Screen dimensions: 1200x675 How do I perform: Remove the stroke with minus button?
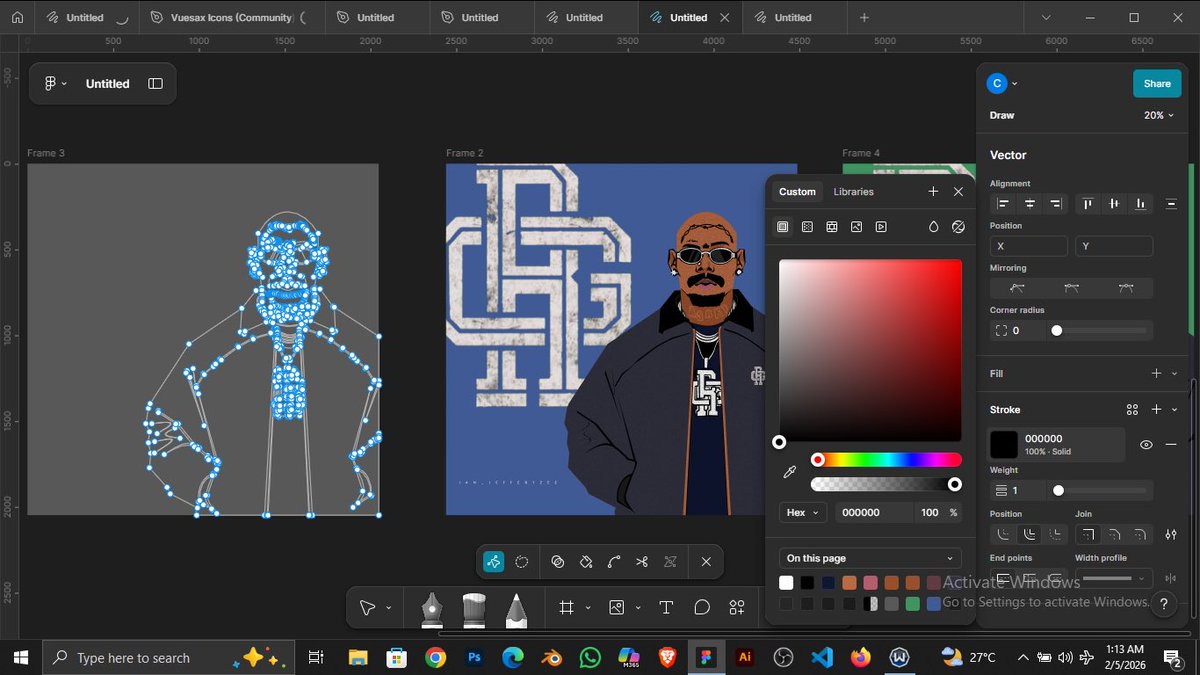coord(1171,445)
